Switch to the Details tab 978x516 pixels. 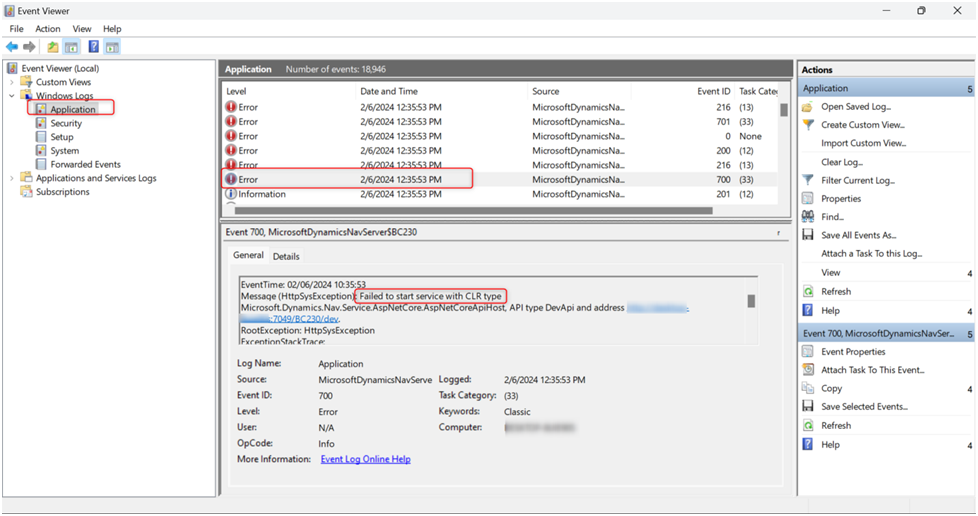[x=286, y=257]
